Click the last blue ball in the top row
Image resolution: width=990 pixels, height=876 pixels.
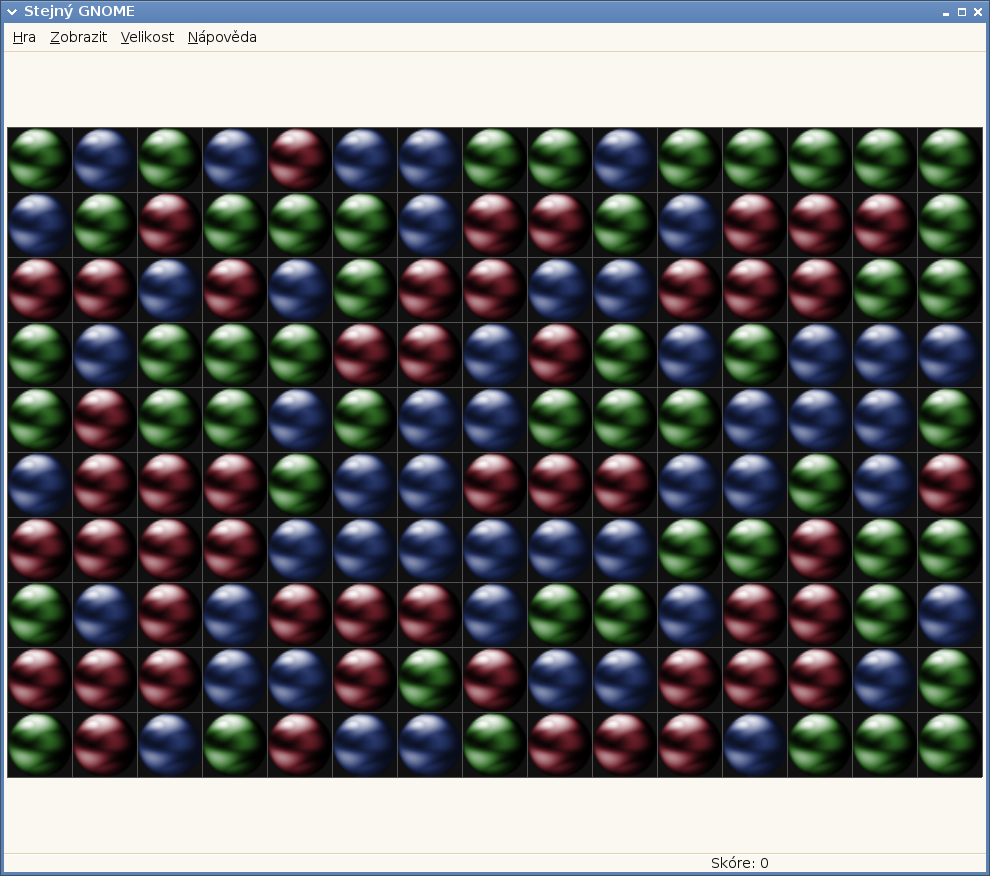click(x=625, y=160)
